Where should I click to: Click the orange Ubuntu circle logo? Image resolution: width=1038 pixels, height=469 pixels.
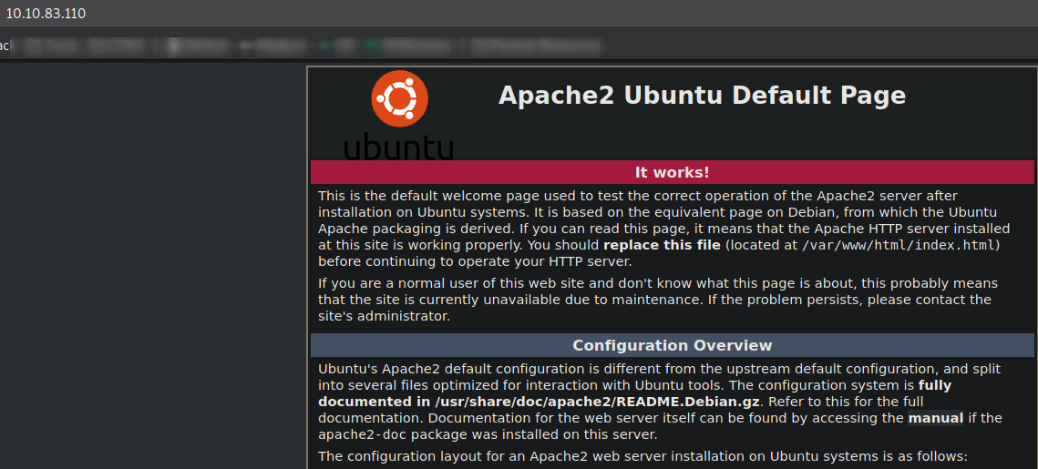399,99
